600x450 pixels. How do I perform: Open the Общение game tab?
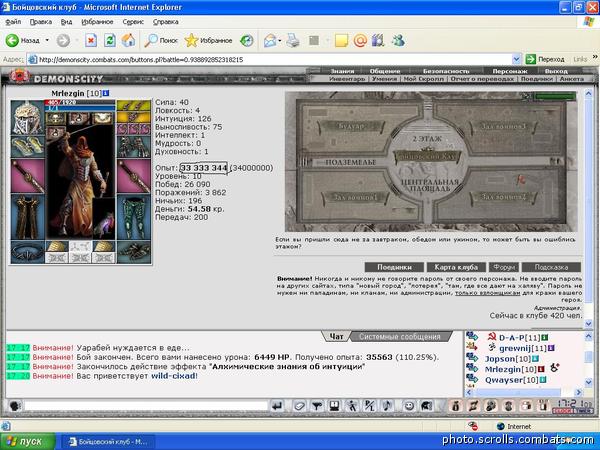click(x=385, y=71)
